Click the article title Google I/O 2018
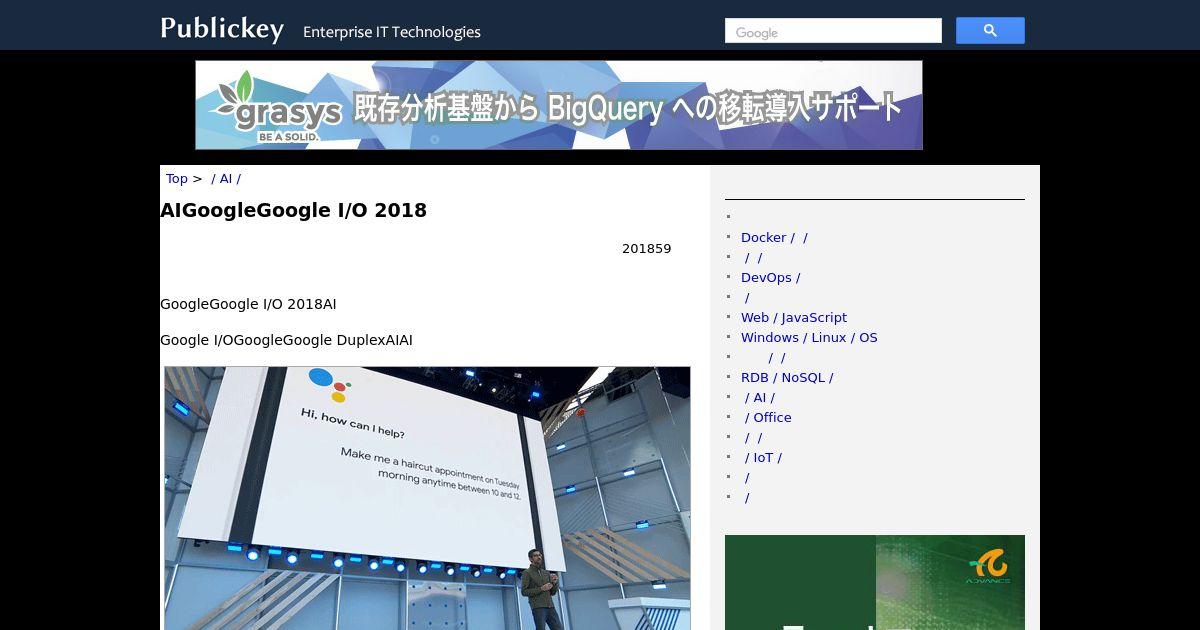The width and height of the screenshot is (1200, 630). [x=293, y=210]
